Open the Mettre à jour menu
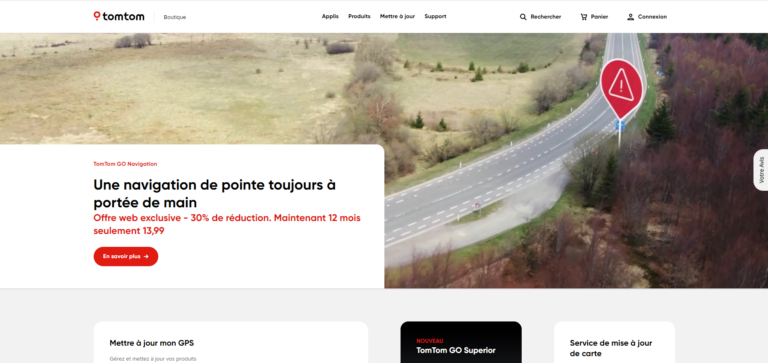Screen dimensions: 768x363 pyautogui.click(x=397, y=16)
